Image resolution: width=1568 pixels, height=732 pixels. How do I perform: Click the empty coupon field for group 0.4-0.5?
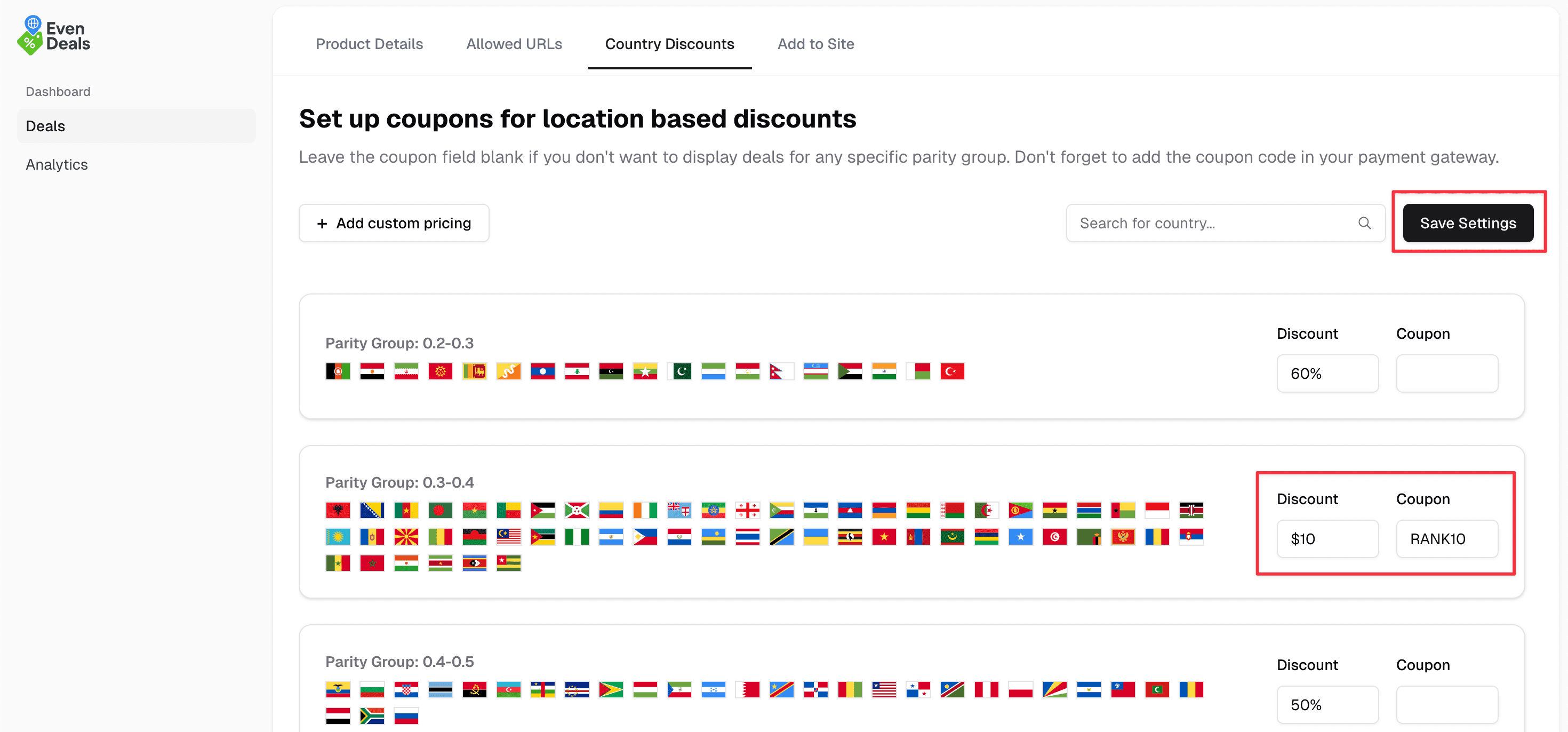click(1447, 705)
